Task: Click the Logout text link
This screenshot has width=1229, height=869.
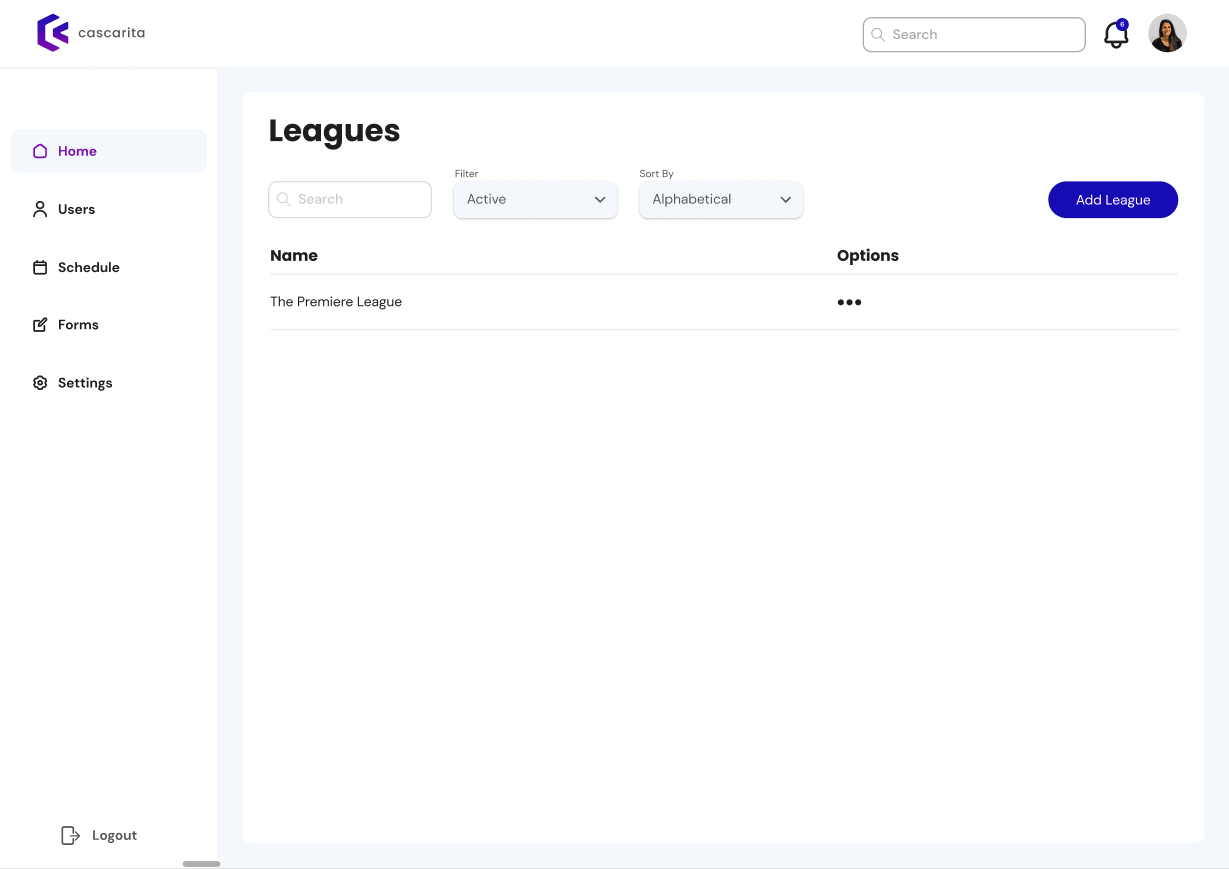Action: click(x=114, y=835)
